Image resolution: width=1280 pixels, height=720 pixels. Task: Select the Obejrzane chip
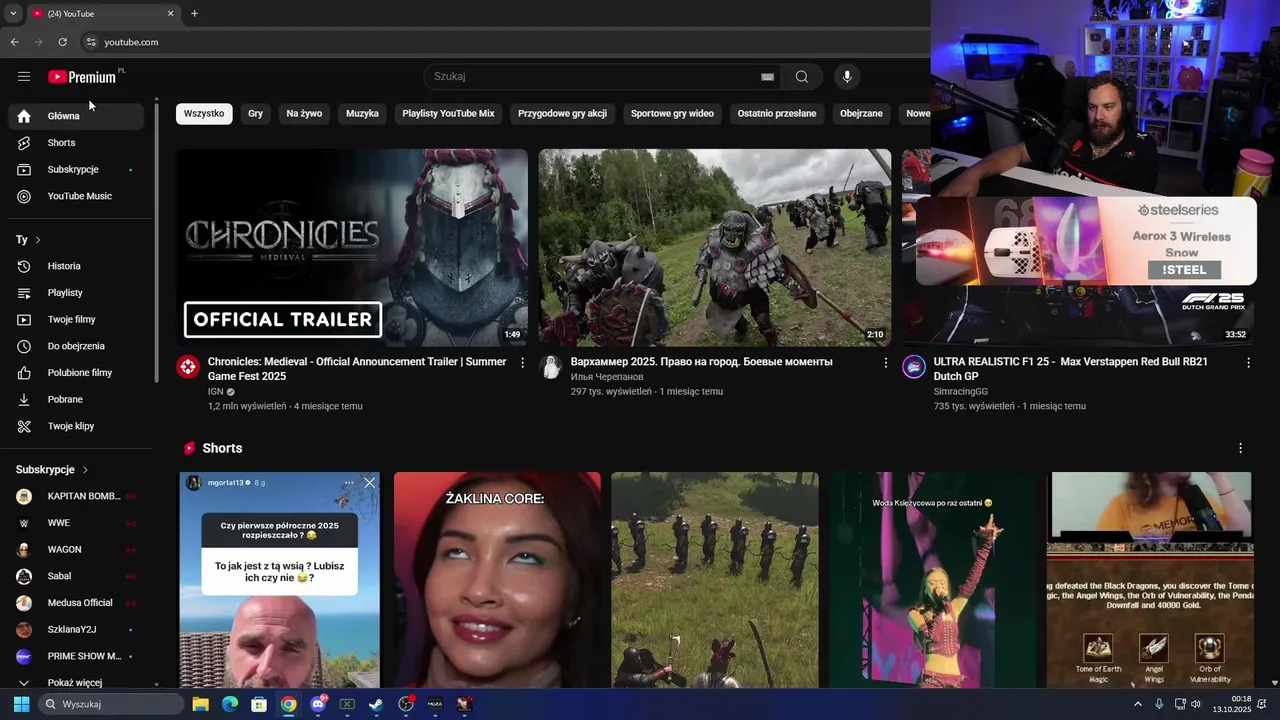pos(861,114)
